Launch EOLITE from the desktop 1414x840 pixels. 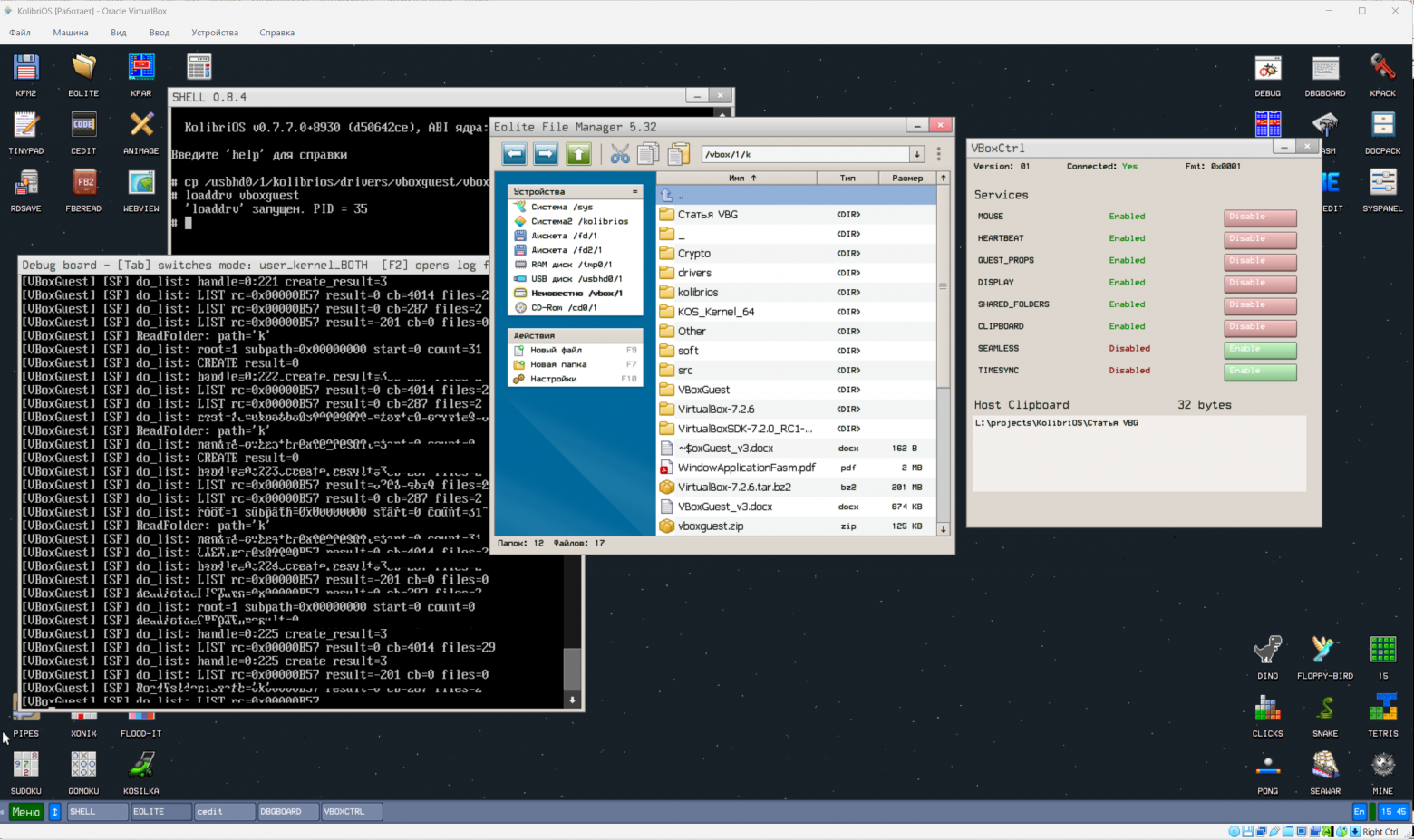(83, 74)
